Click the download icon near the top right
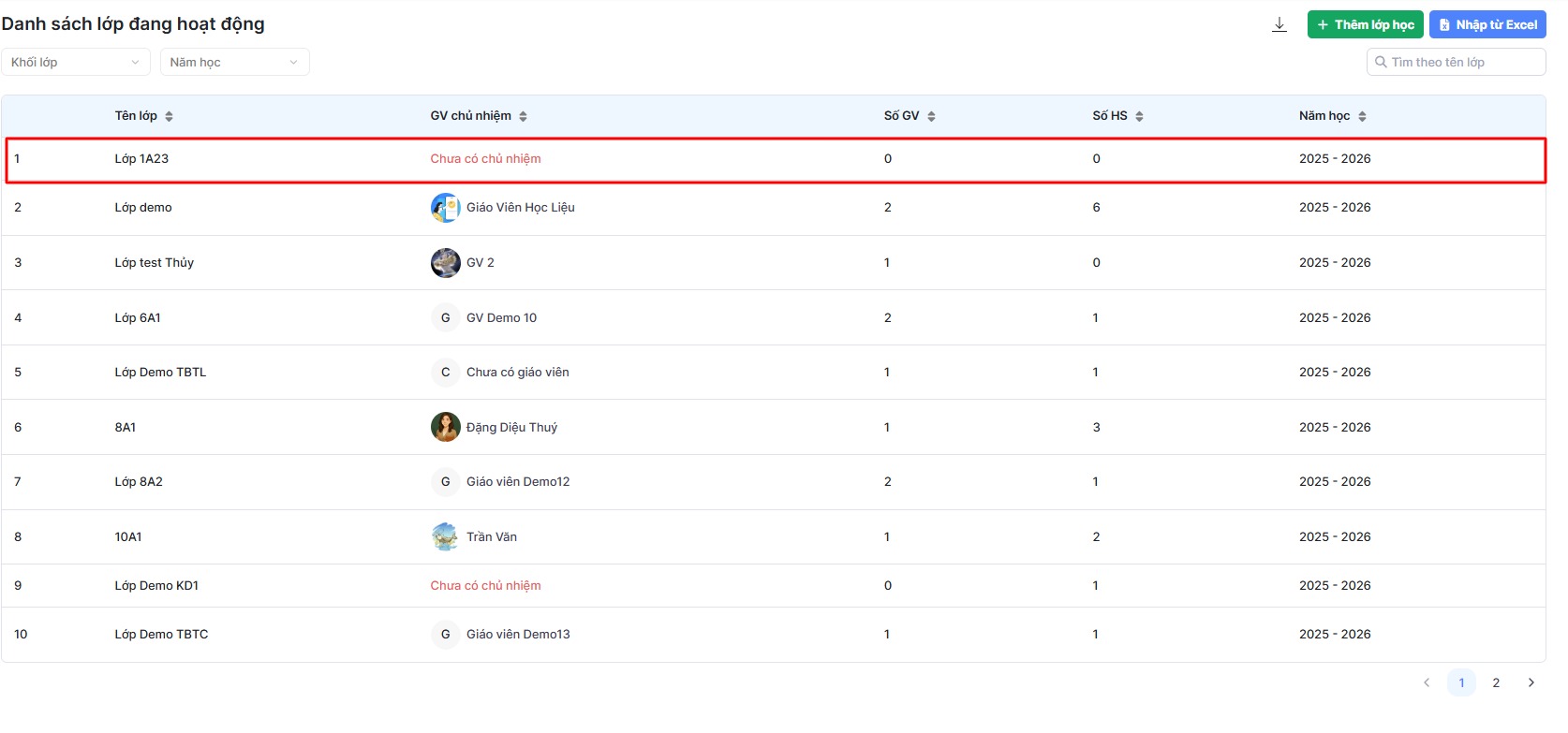This screenshot has width=1568, height=733. (1280, 25)
